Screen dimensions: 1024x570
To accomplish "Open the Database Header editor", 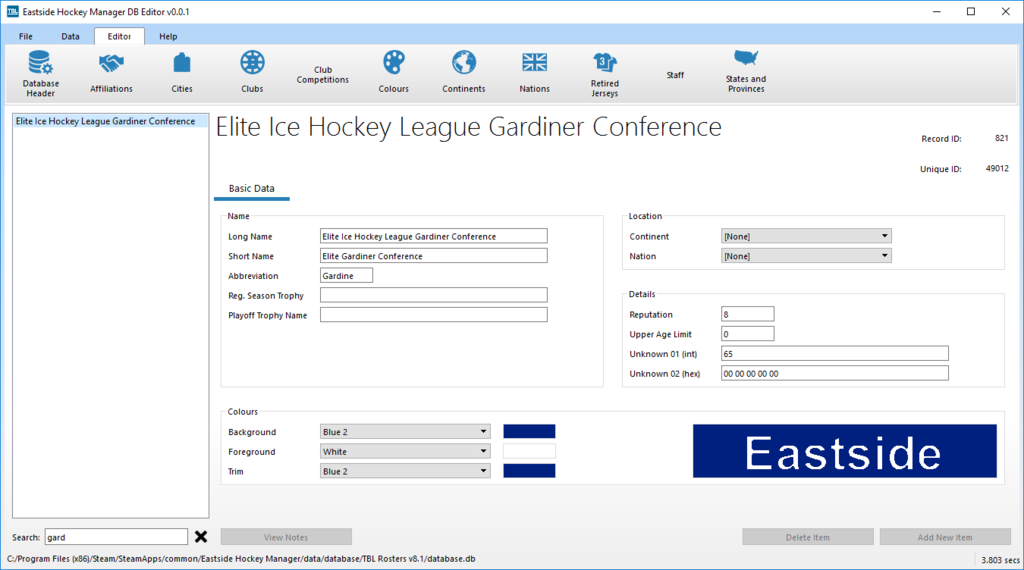I will [x=40, y=73].
